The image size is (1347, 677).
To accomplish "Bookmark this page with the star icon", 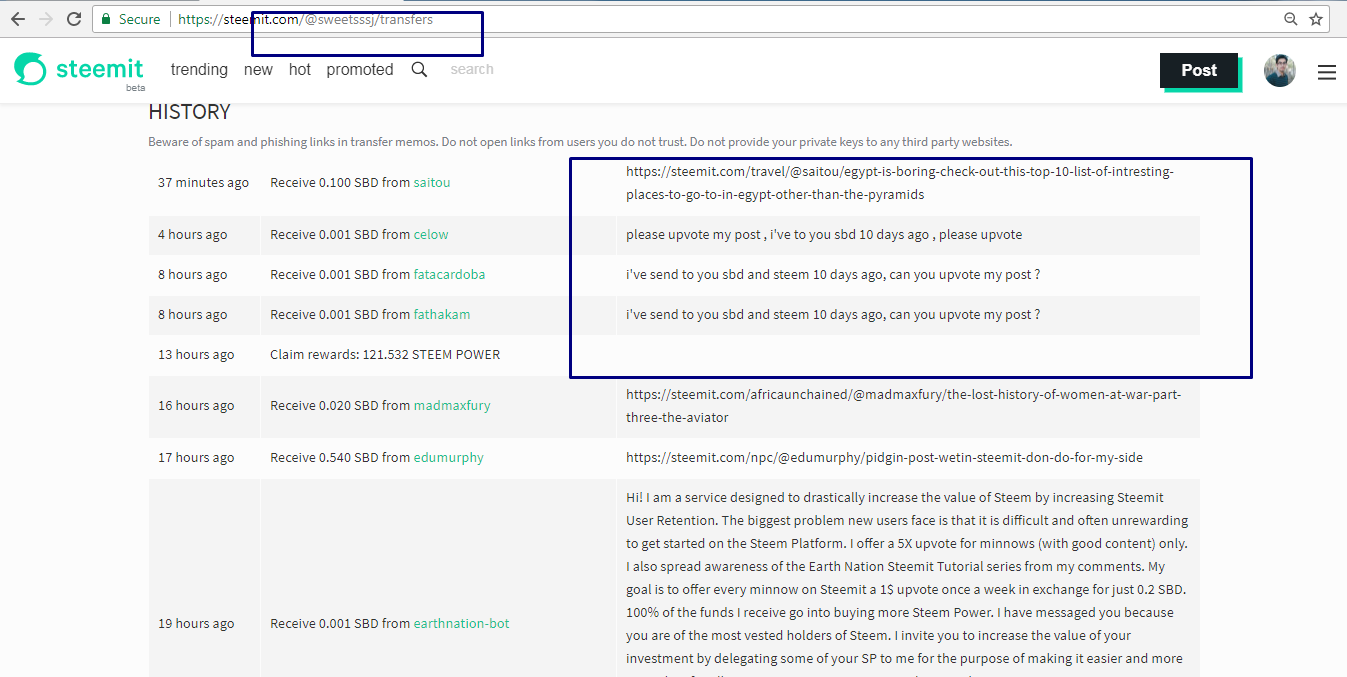I will click(x=1316, y=19).
